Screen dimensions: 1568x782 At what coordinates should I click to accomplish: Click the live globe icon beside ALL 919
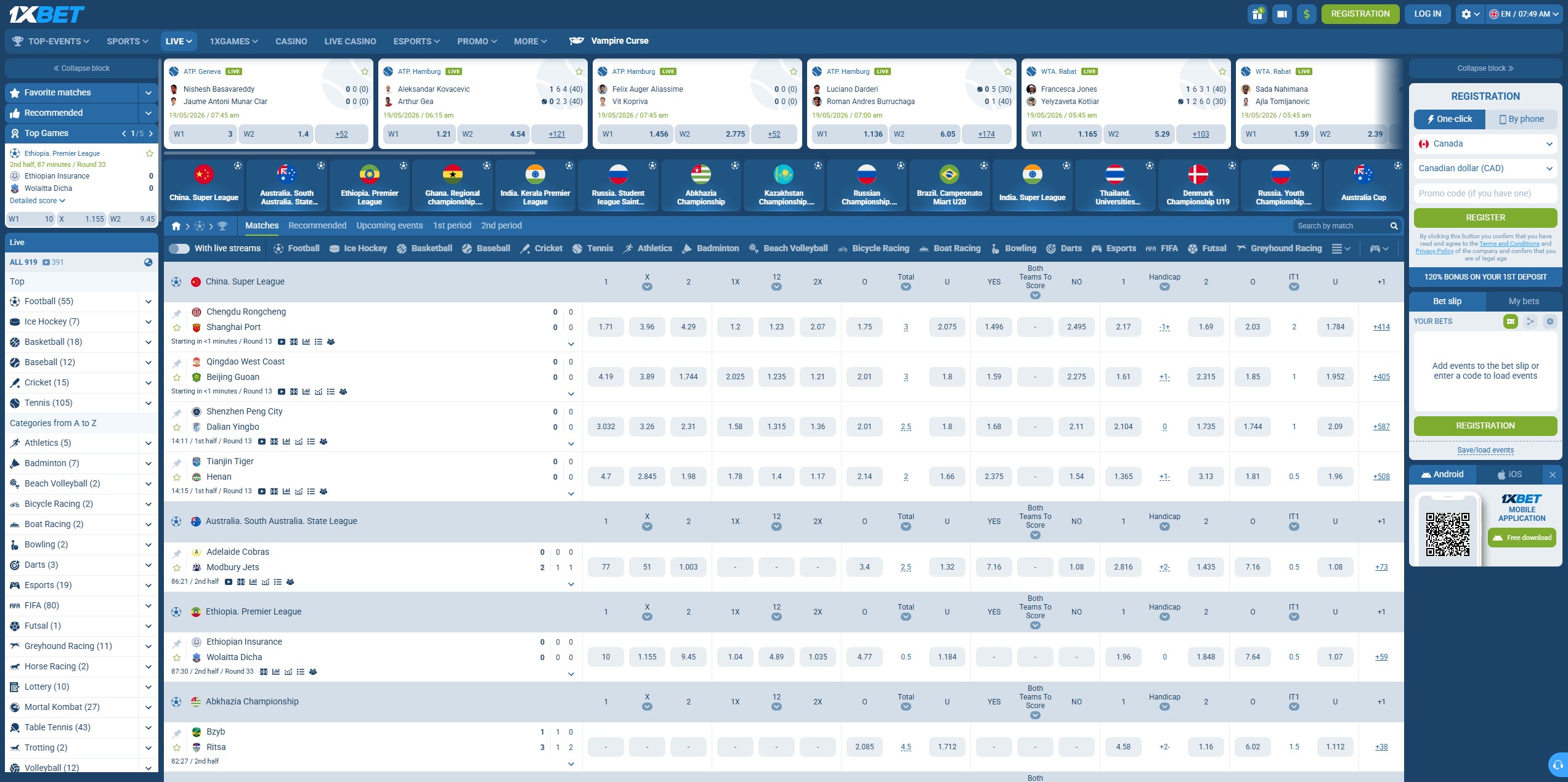[x=148, y=262]
